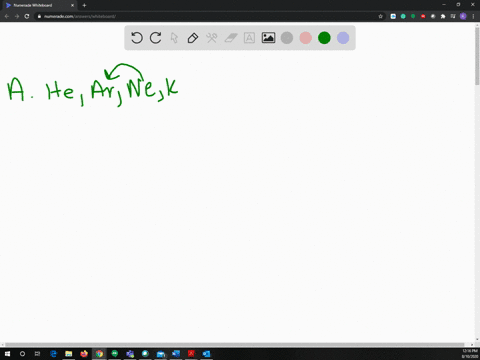Open the Windows Start menu
The width and height of the screenshot is (480, 360).
pos(7,354)
